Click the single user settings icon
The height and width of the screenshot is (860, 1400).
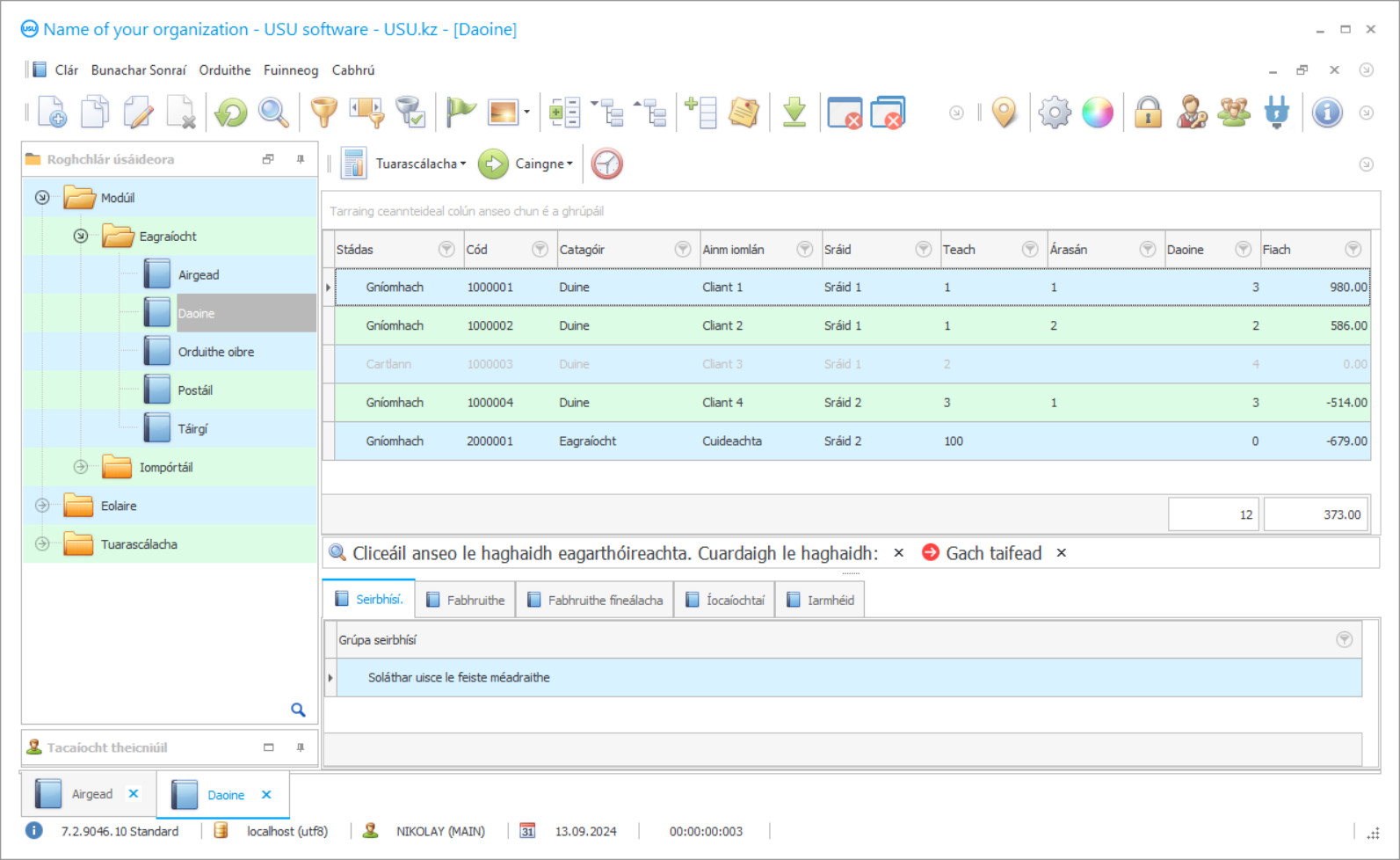[1191, 113]
